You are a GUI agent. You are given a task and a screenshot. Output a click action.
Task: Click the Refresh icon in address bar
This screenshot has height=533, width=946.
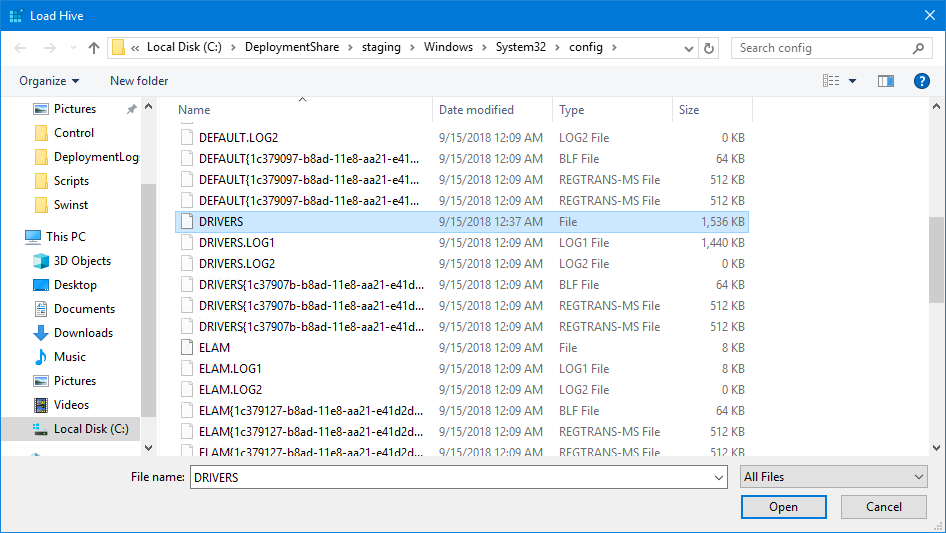pyautogui.click(x=709, y=48)
